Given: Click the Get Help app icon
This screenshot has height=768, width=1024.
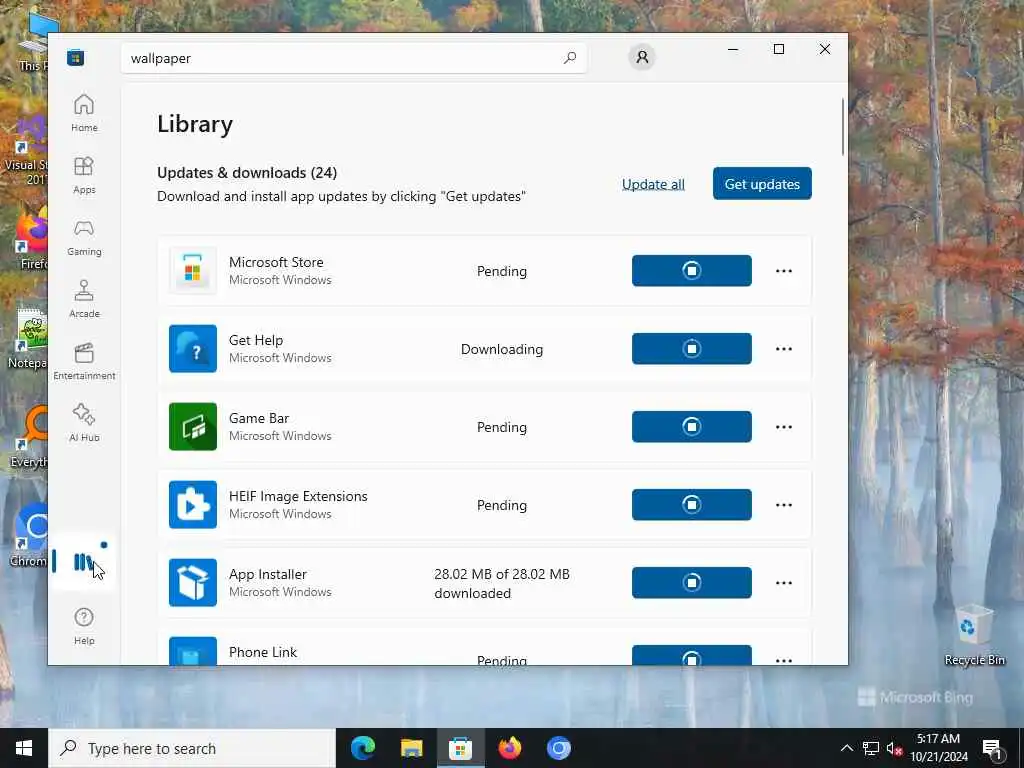Looking at the screenshot, I should [193, 349].
